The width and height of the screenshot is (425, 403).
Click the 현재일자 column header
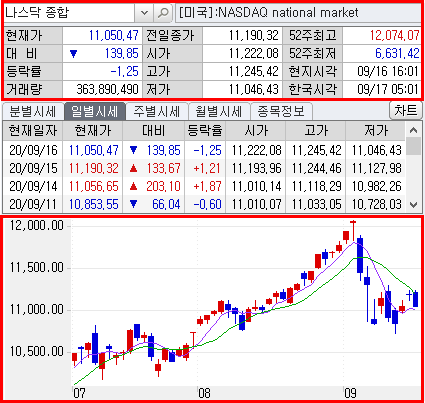(x=33, y=131)
